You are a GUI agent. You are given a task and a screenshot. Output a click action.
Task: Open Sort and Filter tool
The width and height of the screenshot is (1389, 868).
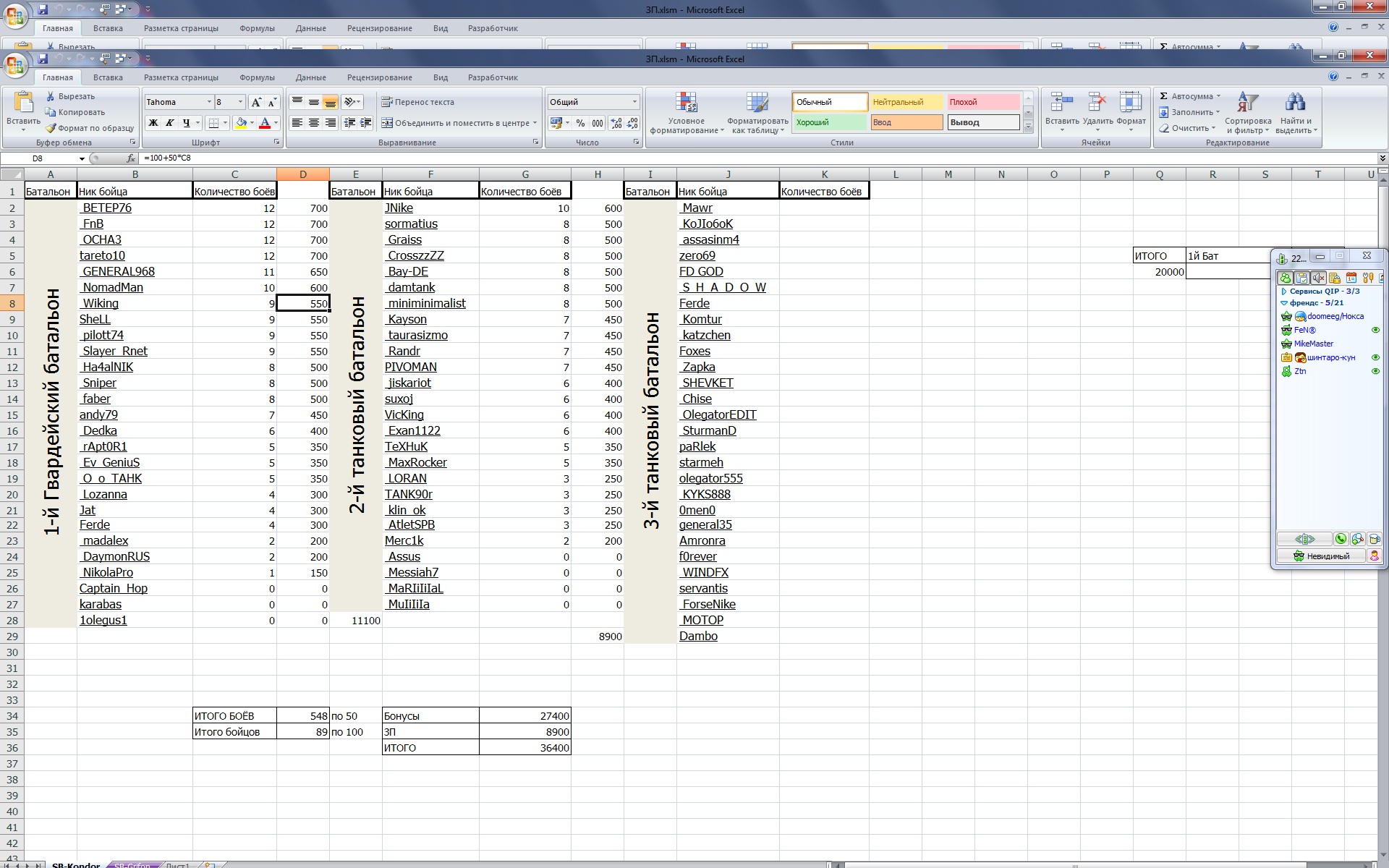pos(1247,103)
